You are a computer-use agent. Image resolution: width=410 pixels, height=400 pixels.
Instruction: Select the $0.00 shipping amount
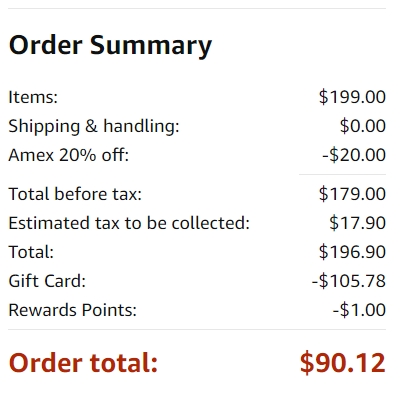pos(363,126)
